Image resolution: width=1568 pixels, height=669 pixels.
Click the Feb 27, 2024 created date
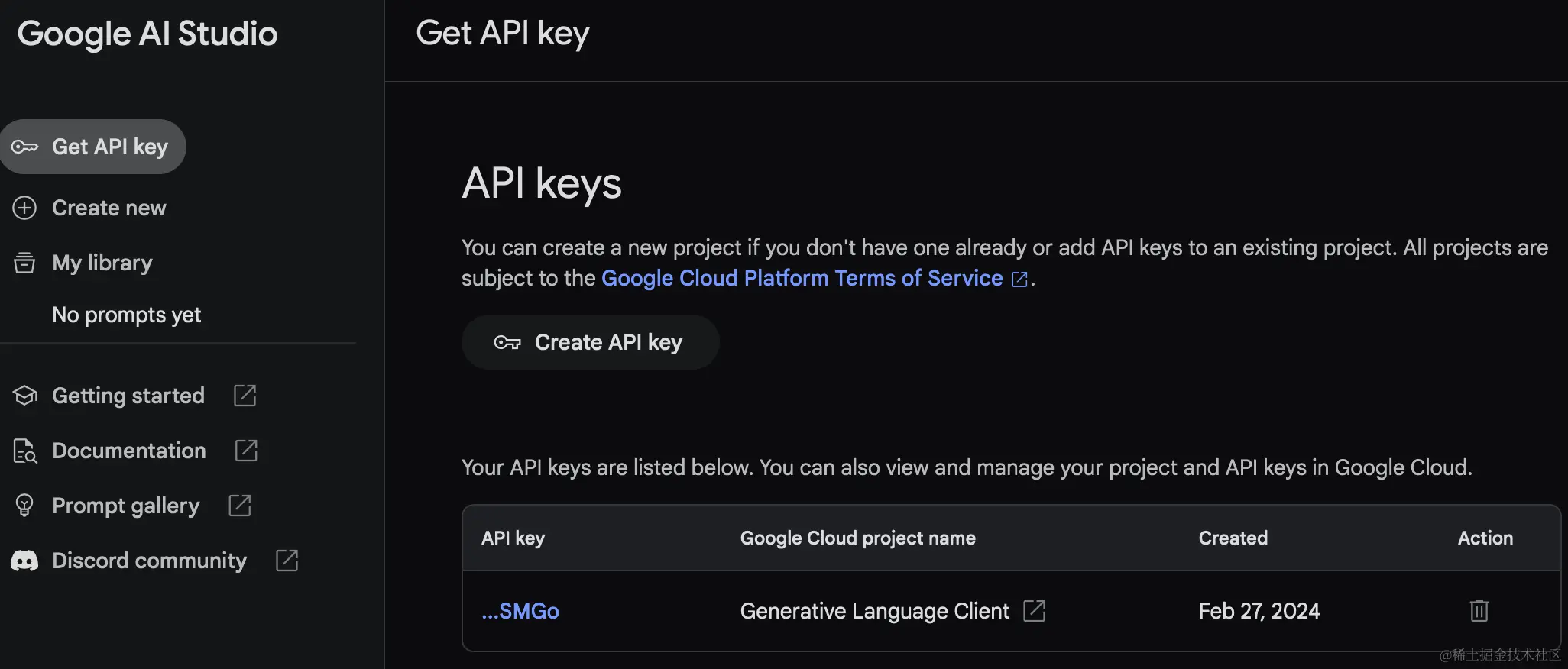(1259, 611)
